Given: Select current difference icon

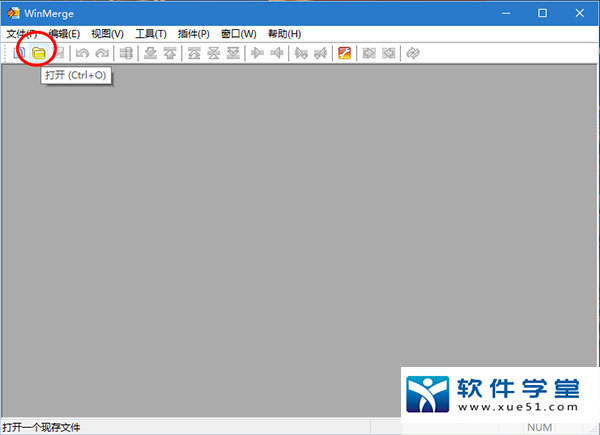Looking at the screenshot, I should tap(214, 53).
